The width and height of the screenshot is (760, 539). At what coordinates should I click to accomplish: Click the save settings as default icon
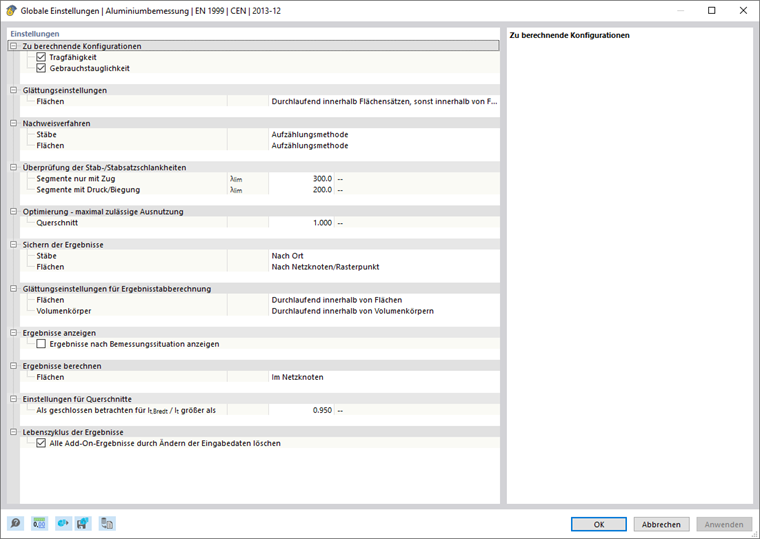tap(83, 523)
